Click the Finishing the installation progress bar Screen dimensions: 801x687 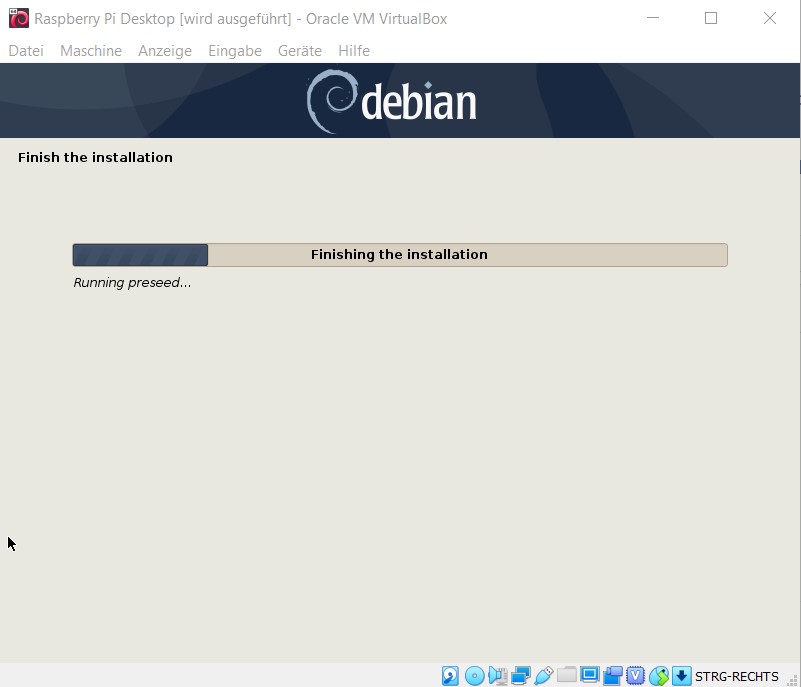tap(400, 255)
